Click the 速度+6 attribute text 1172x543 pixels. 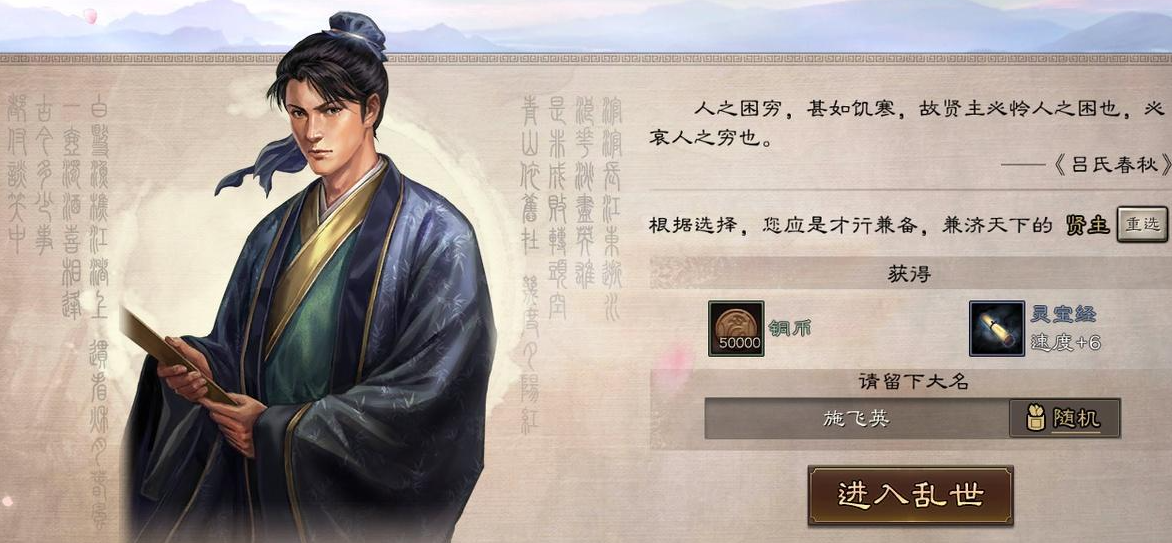pyautogui.click(x=1065, y=343)
